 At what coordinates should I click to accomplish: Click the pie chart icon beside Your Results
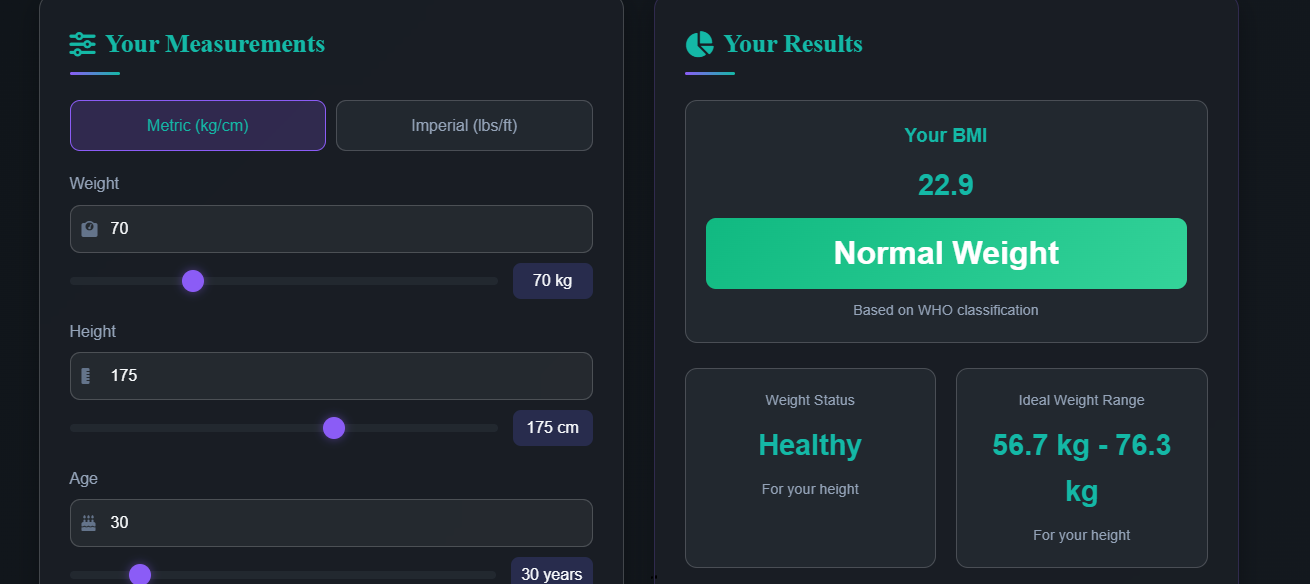(698, 43)
